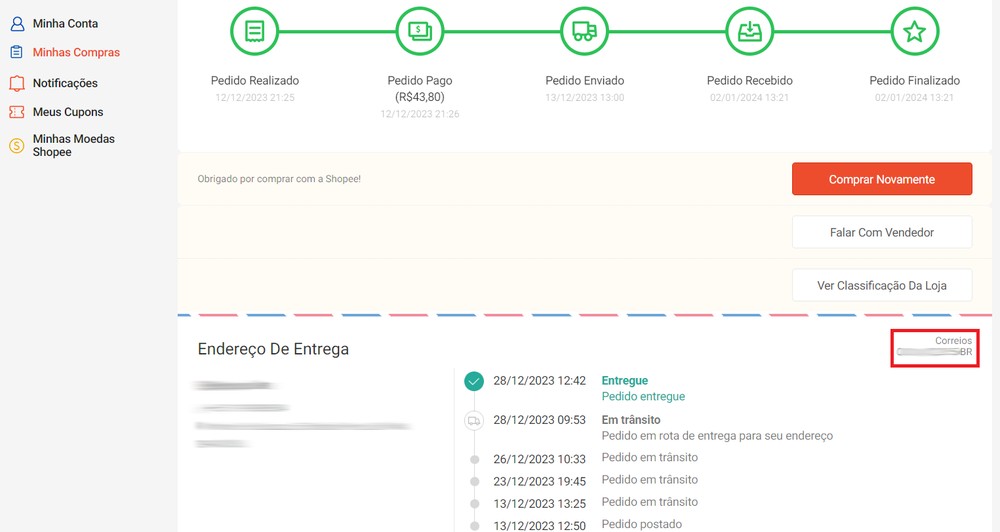Click the Correios carrier label

(953, 341)
